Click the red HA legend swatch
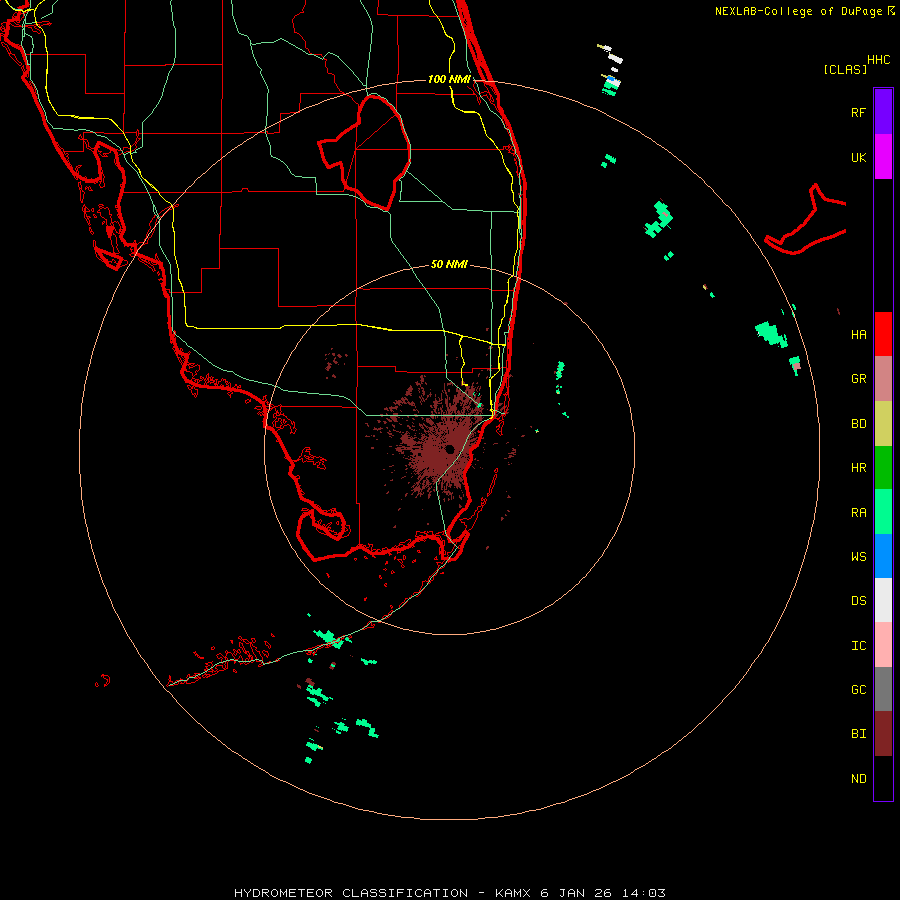 pyautogui.click(x=883, y=334)
